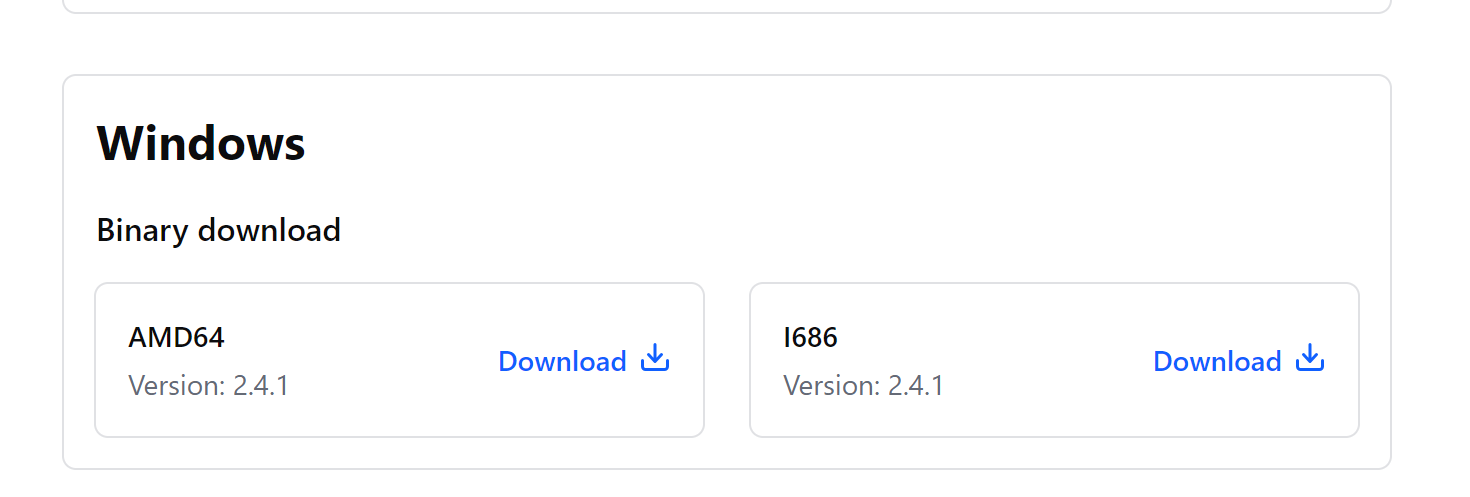The width and height of the screenshot is (1470, 497).
Task: Select the AMD64 architecture label
Action: [176, 338]
